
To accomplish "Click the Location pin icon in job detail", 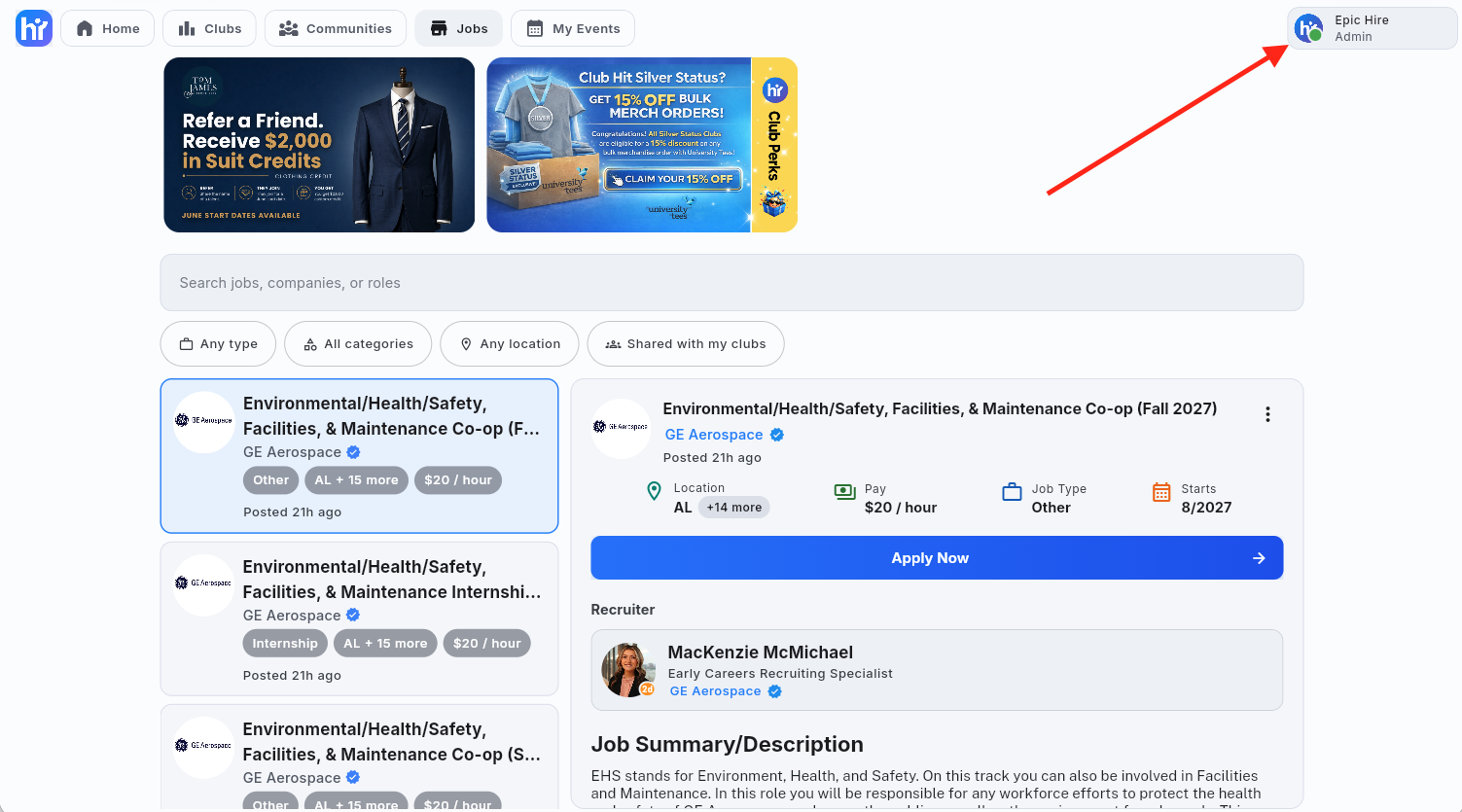I will 655,492.
